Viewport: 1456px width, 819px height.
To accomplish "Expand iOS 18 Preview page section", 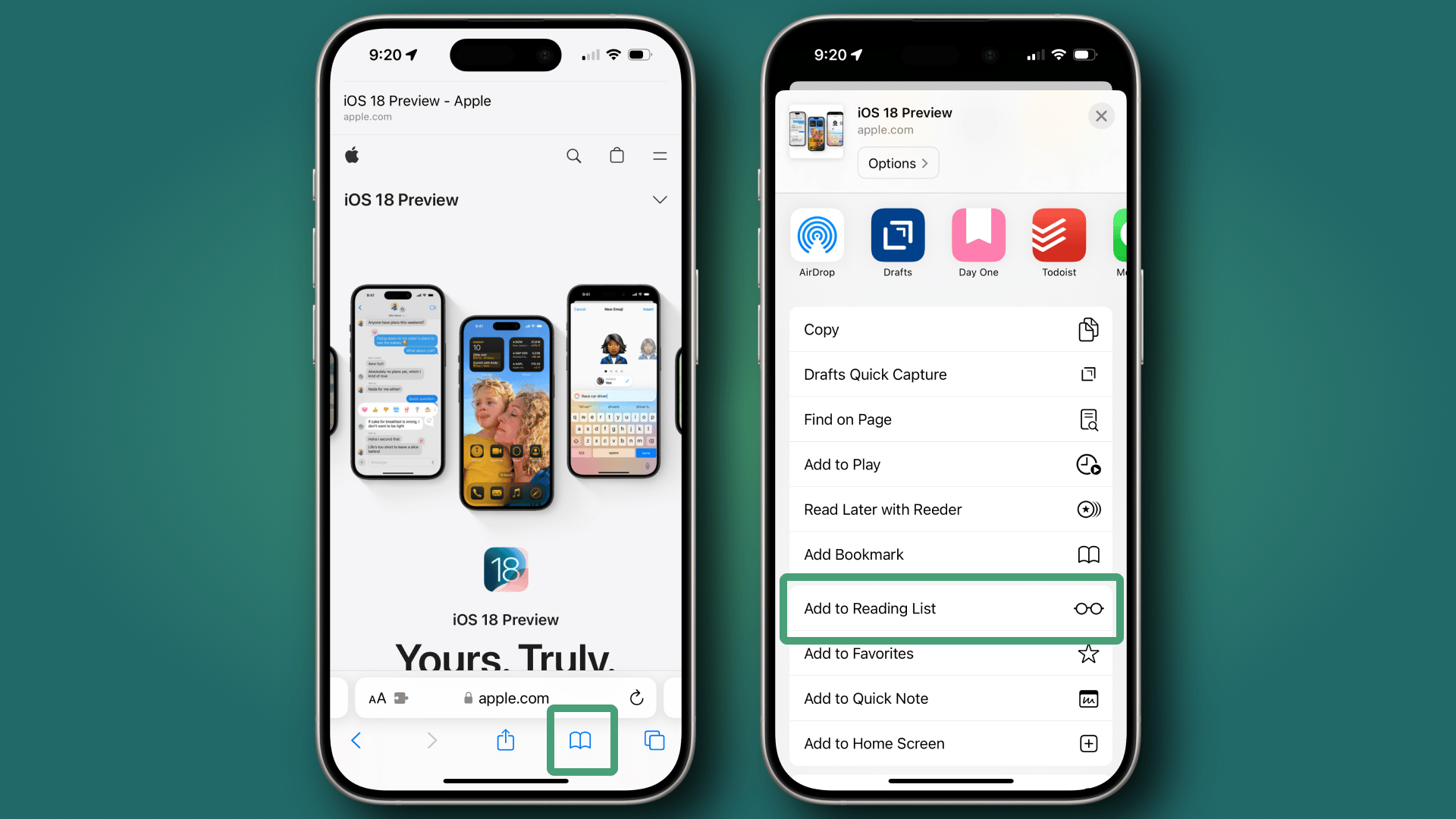I will (659, 199).
